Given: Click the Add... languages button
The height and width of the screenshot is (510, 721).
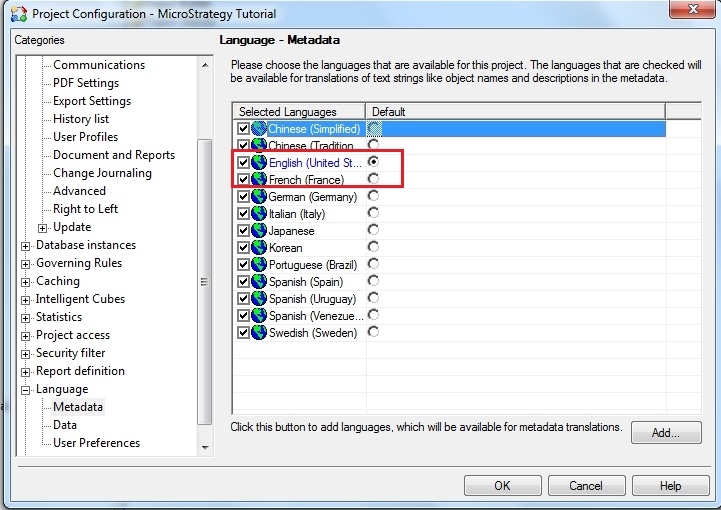Looking at the screenshot, I should click(x=666, y=432).
